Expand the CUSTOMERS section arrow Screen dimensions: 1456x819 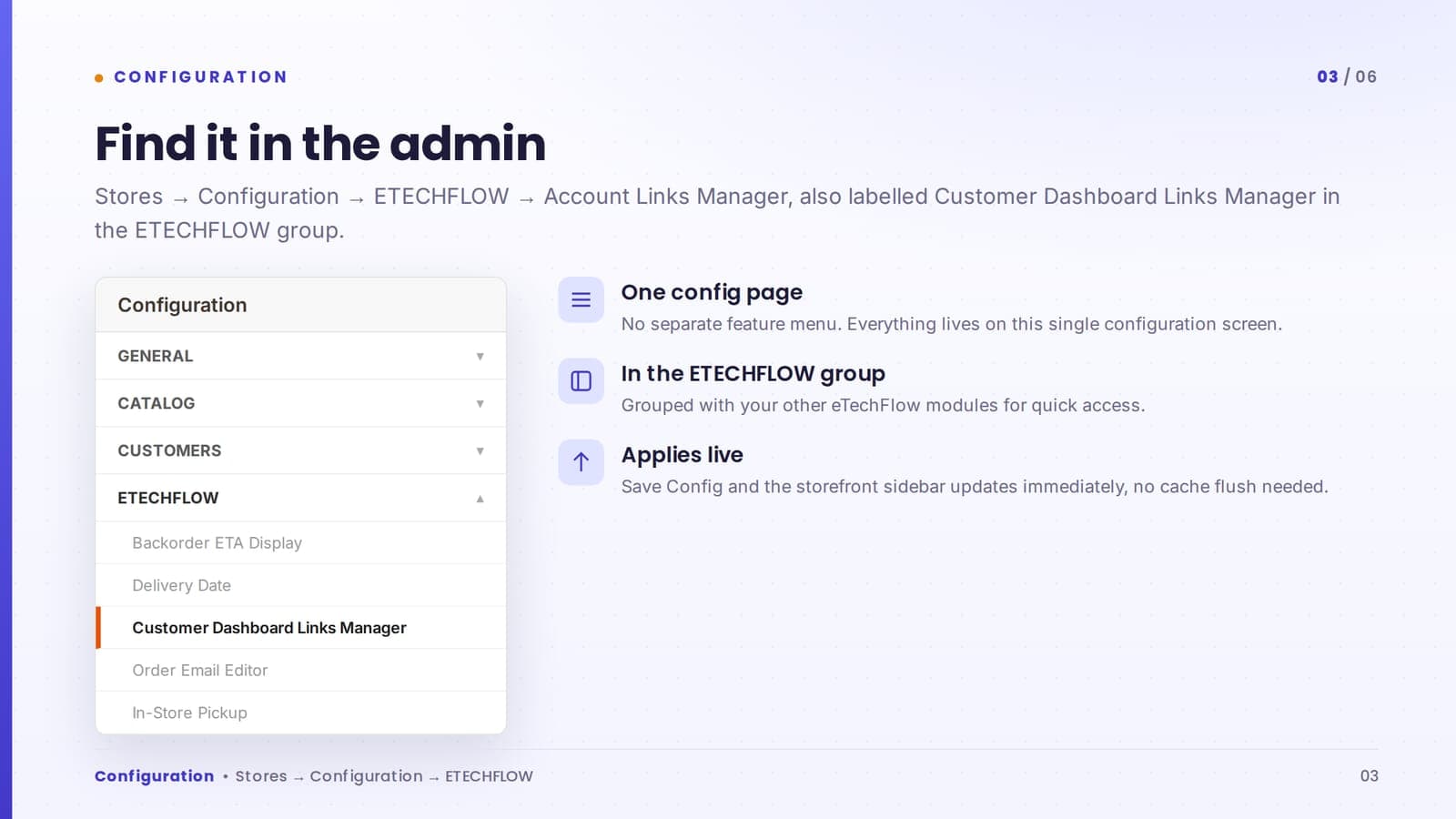click(480, 451)
